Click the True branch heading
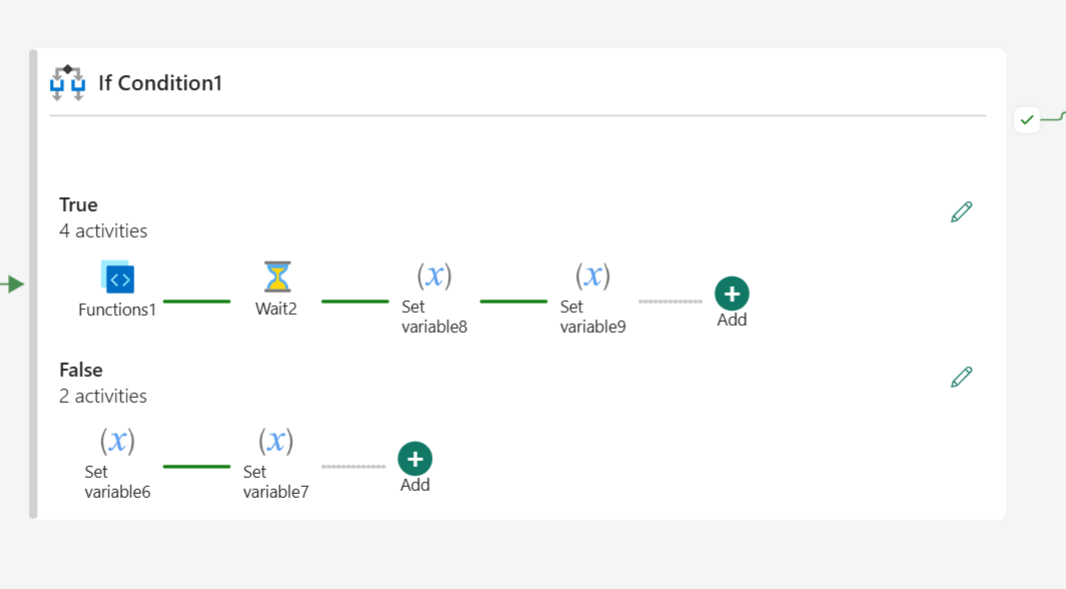Image resolution: width=1066 pixels, height=589 pixels. (x=78, y=205)
